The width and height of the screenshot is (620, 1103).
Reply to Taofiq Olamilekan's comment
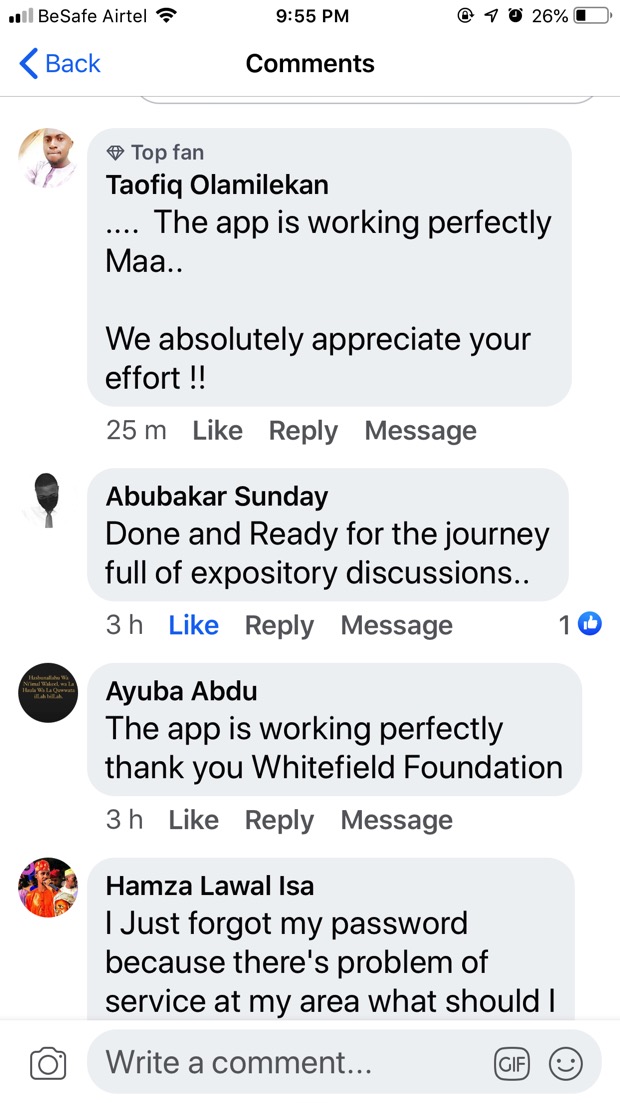(x=303, y=431)
